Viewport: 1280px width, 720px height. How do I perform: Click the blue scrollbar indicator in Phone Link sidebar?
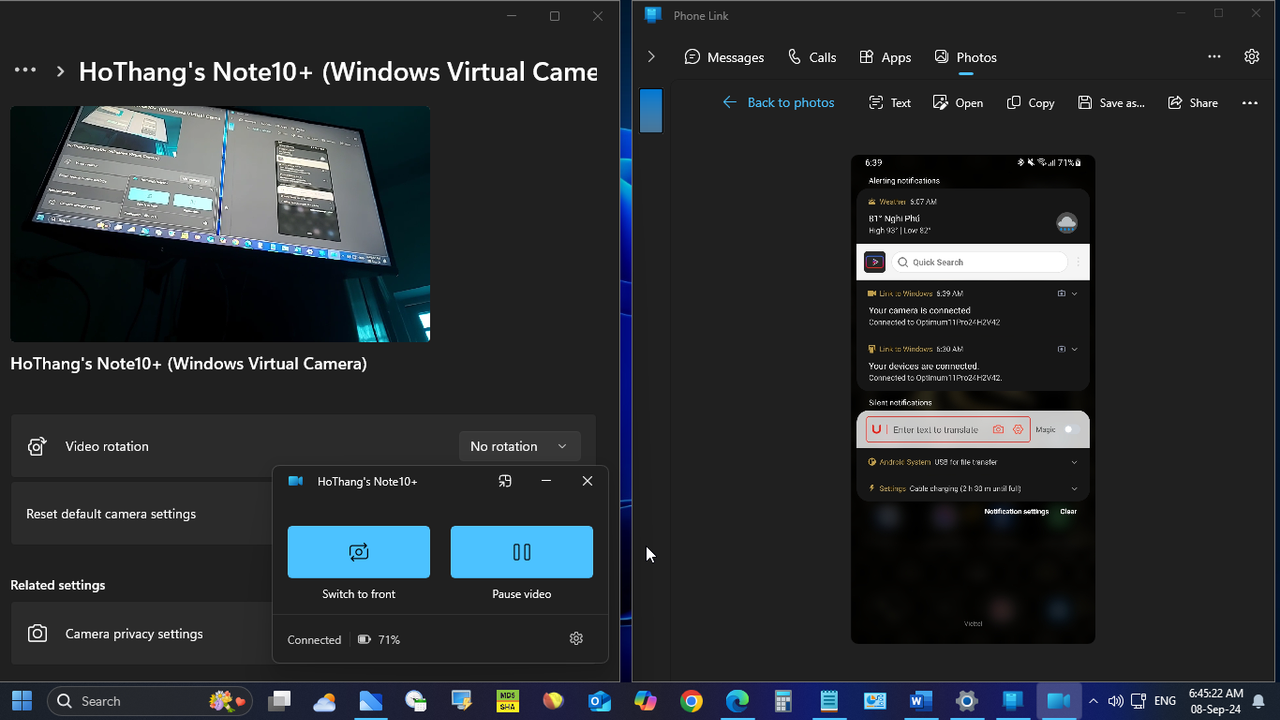tap(651, 110)
